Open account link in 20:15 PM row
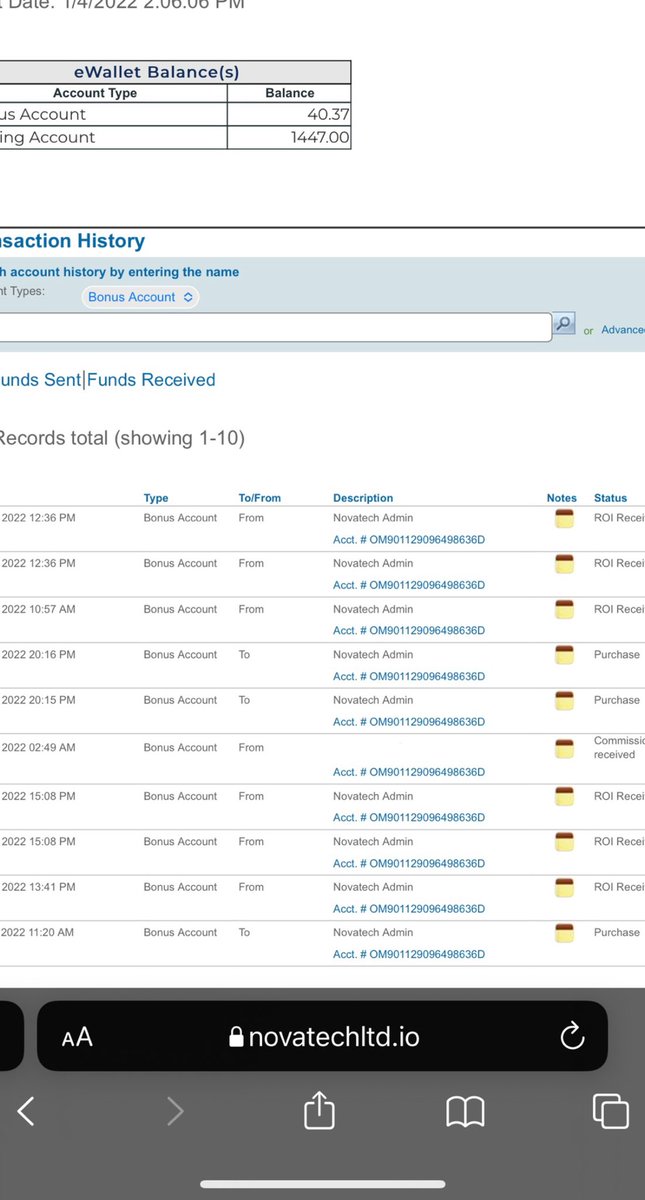The height and width of the screenshot is (1200, 645). [x=409, y=722]
